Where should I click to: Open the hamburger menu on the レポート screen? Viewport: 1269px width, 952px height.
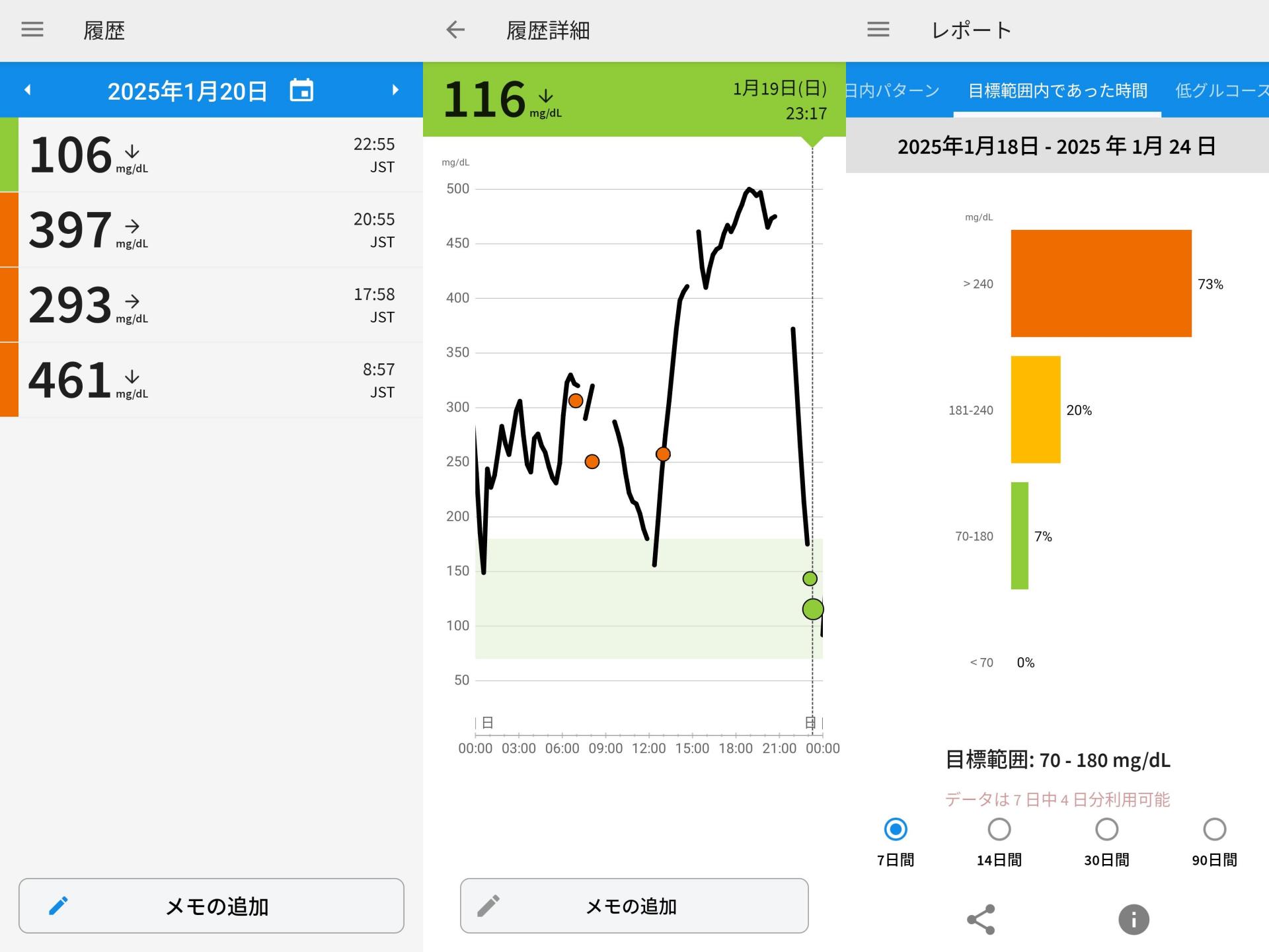878,30
